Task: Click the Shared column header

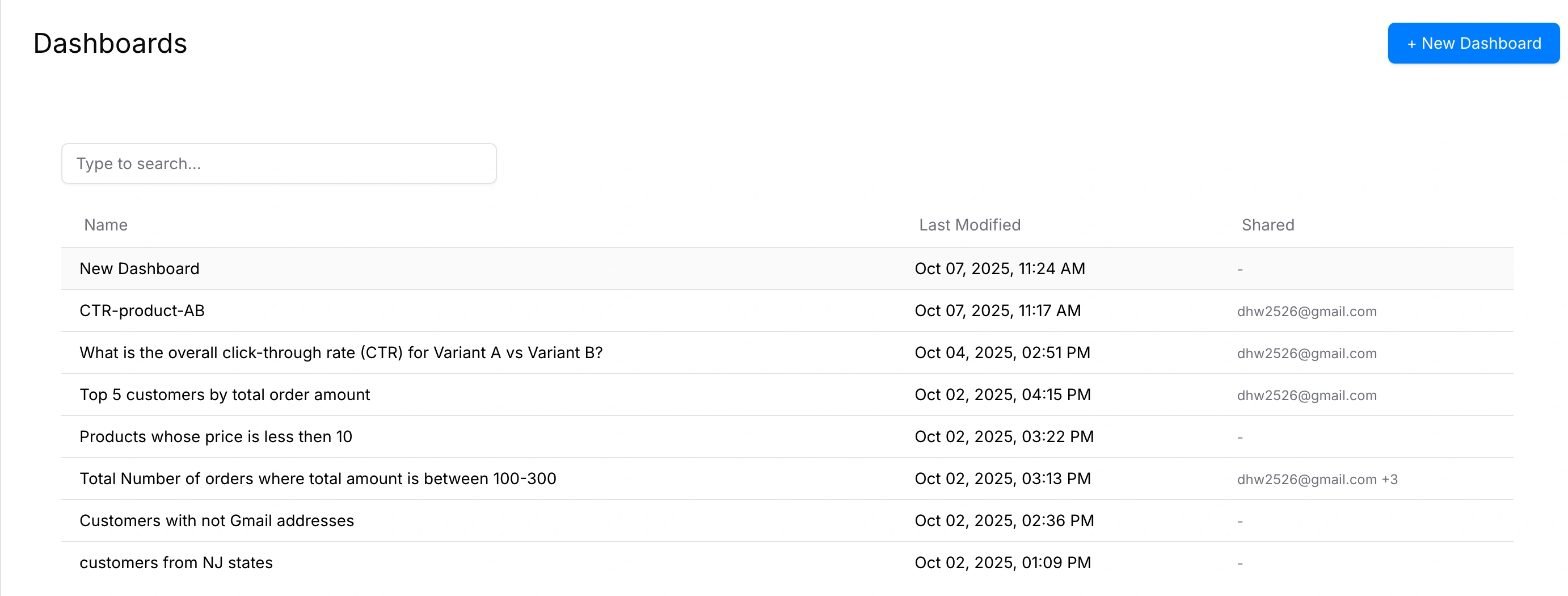Action: pos(1268,225)
